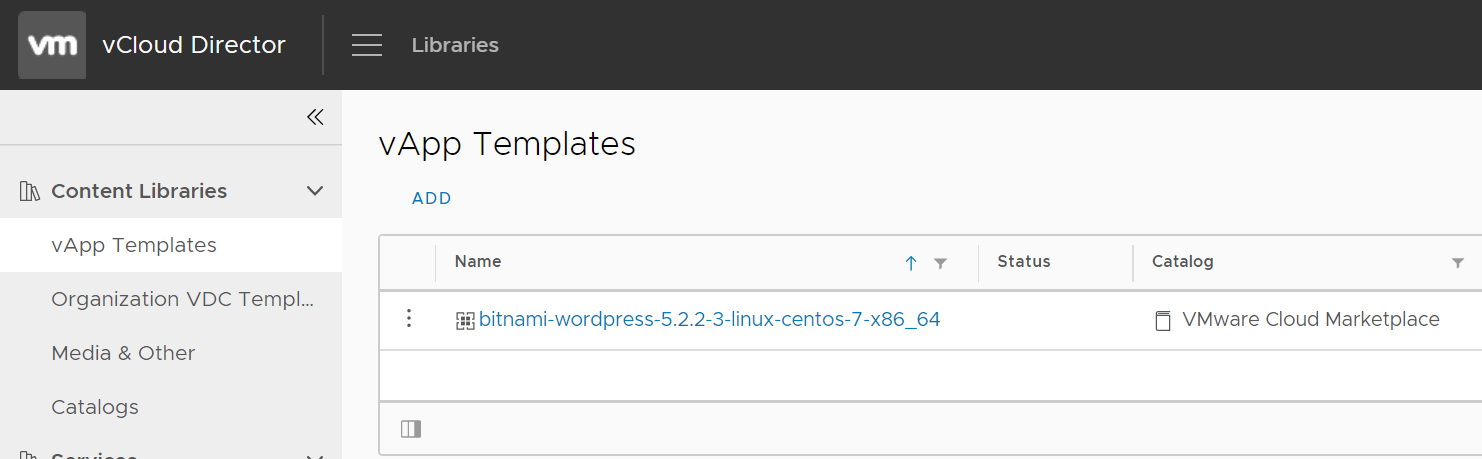Click the Content Libraries books icon
The width and height of the screenshot is (1482, 459).
(x=30, y=191)
